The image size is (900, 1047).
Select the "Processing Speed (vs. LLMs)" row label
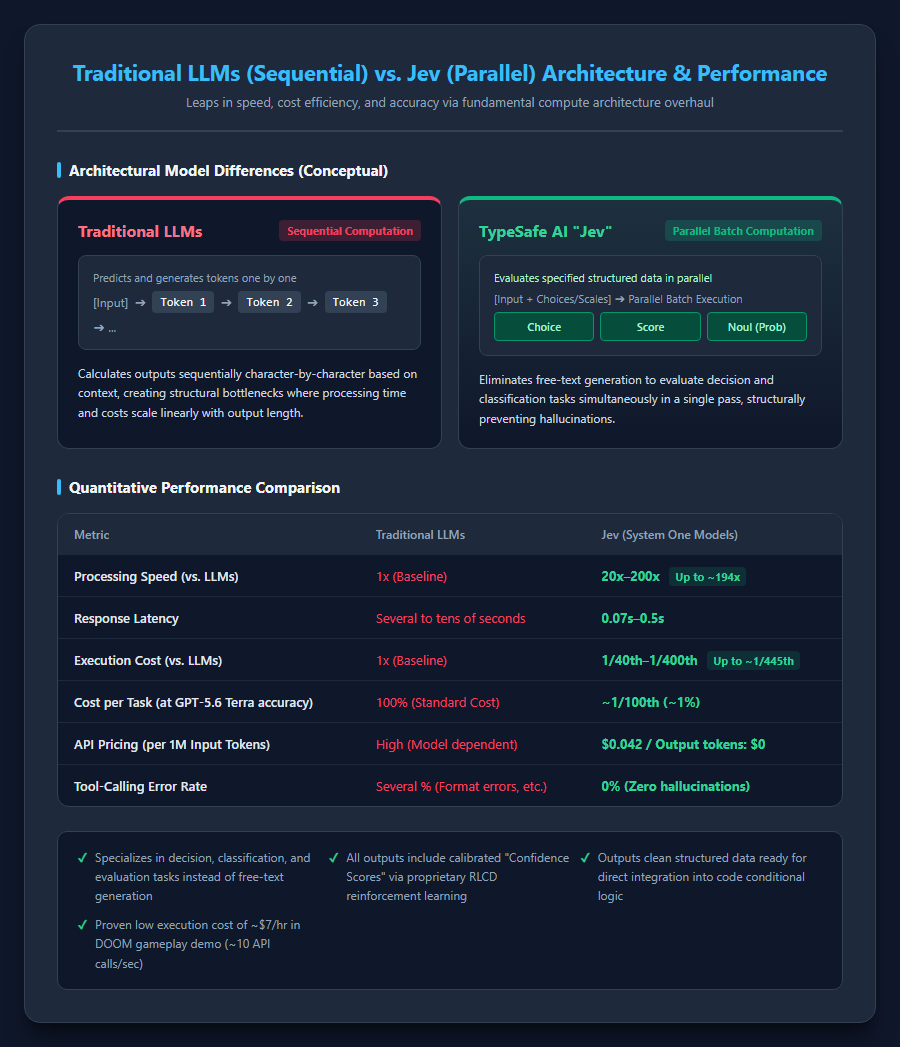click(x=156, y=577)
